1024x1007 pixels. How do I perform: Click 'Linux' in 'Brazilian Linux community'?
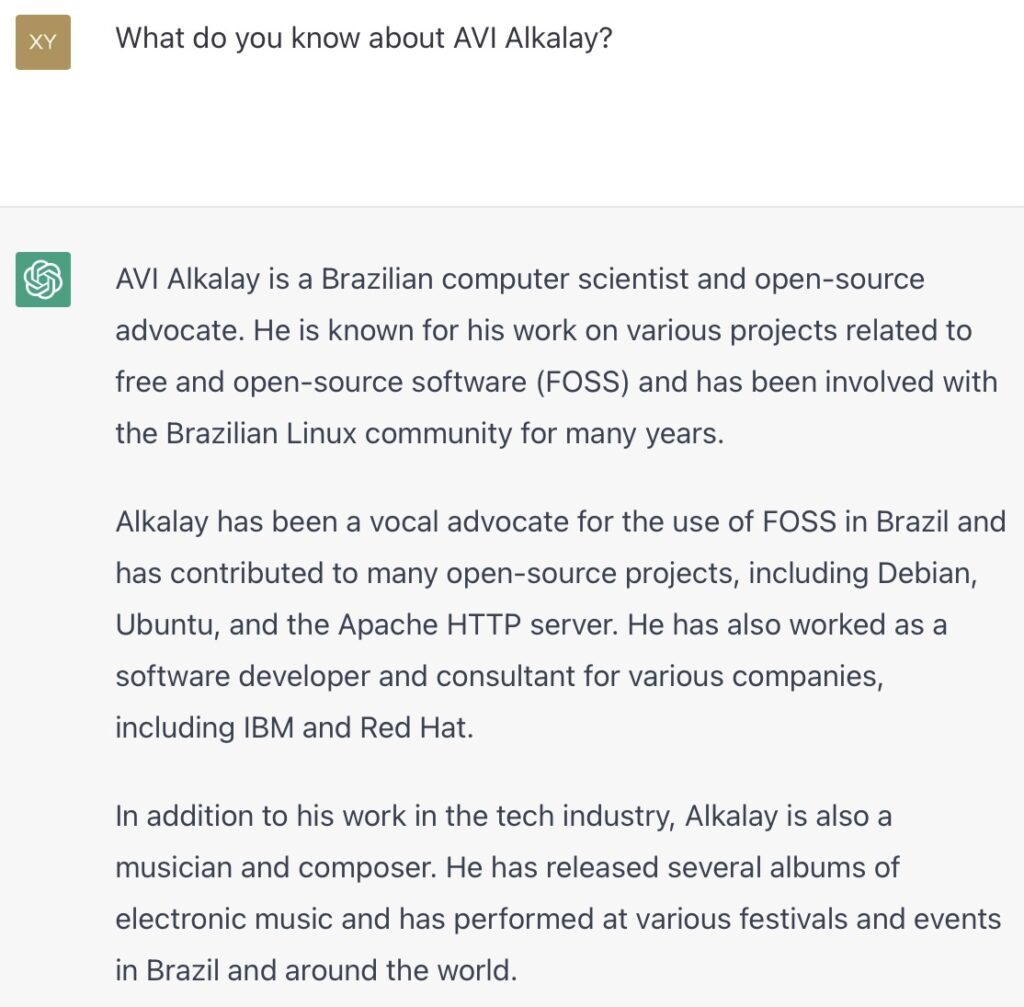click(321, 434)
